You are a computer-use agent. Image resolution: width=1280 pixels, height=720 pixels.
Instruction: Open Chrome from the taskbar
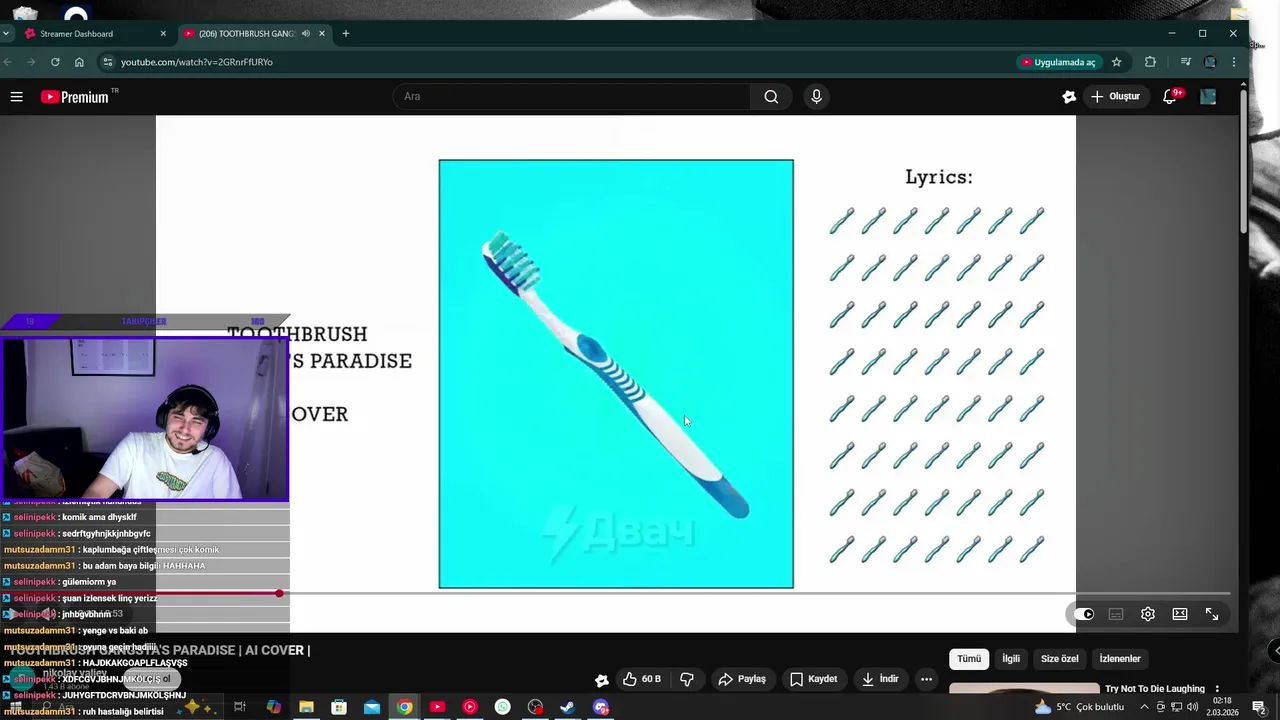click(x=404, y=707)
